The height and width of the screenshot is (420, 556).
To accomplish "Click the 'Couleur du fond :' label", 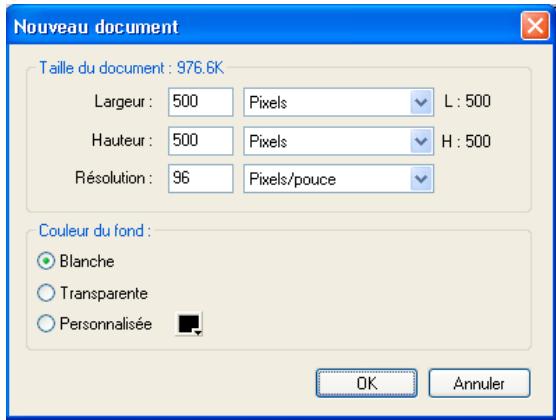I will [x=95, y=231].
